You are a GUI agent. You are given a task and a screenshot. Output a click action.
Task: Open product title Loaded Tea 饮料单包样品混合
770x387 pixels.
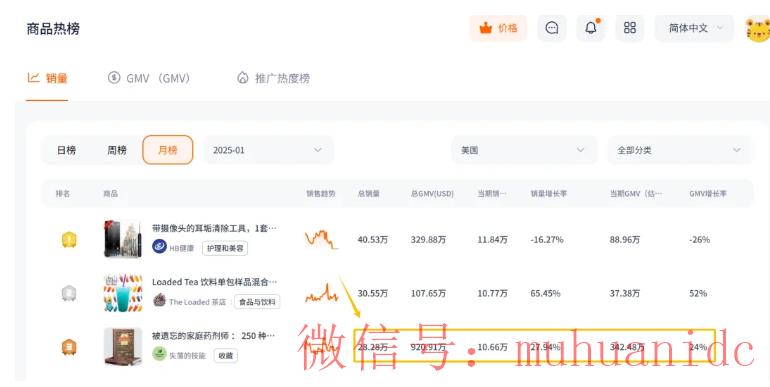tap(214, 282)
